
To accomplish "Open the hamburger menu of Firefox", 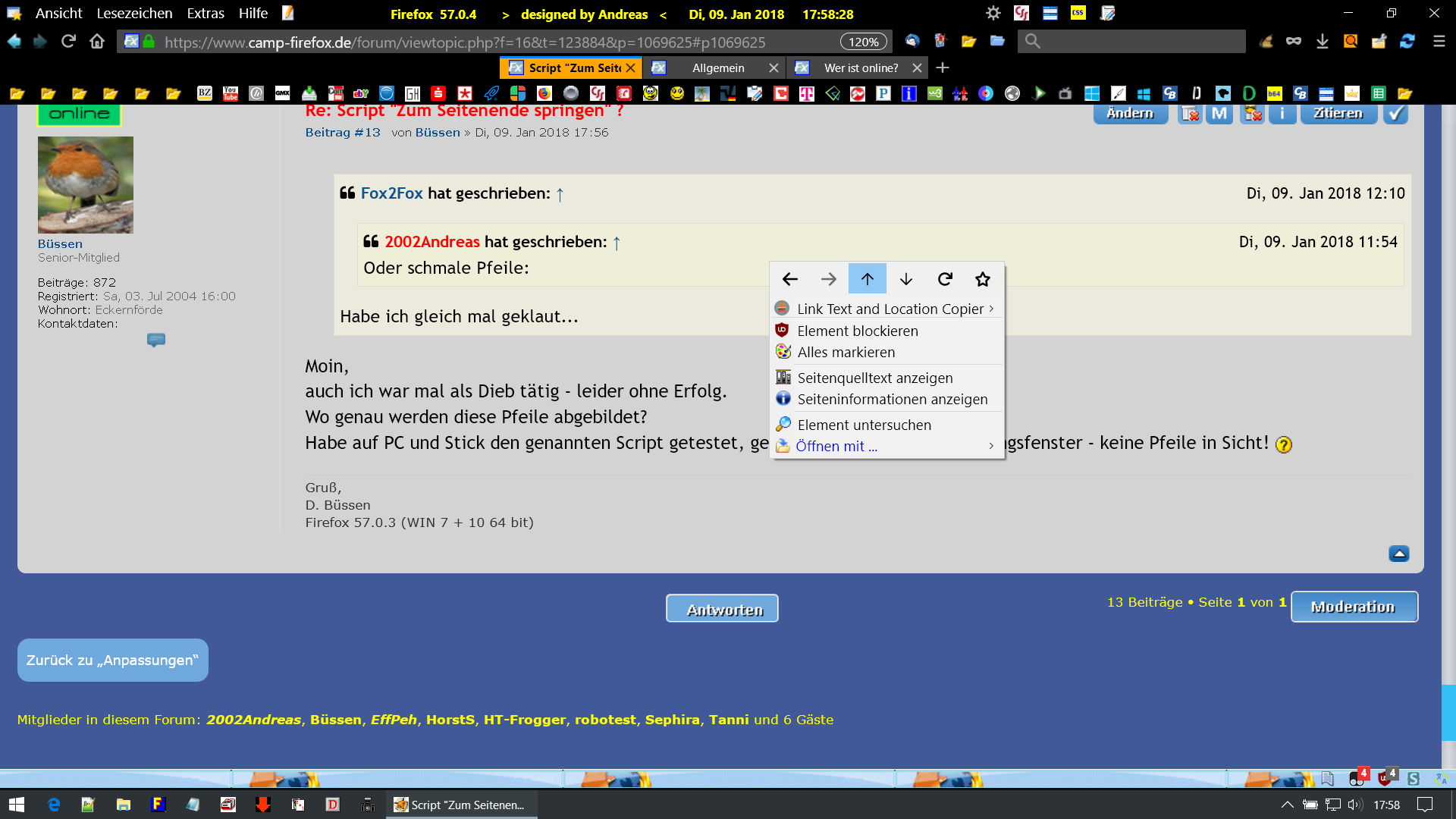I will [x=1439, y=42].
